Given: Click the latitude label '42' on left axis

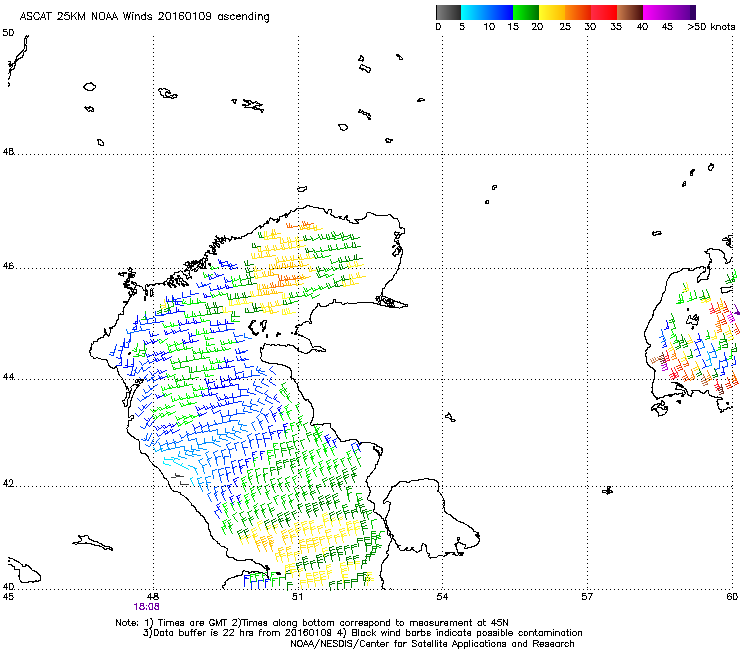Looking at the screenshot, I should click(8, 483).
